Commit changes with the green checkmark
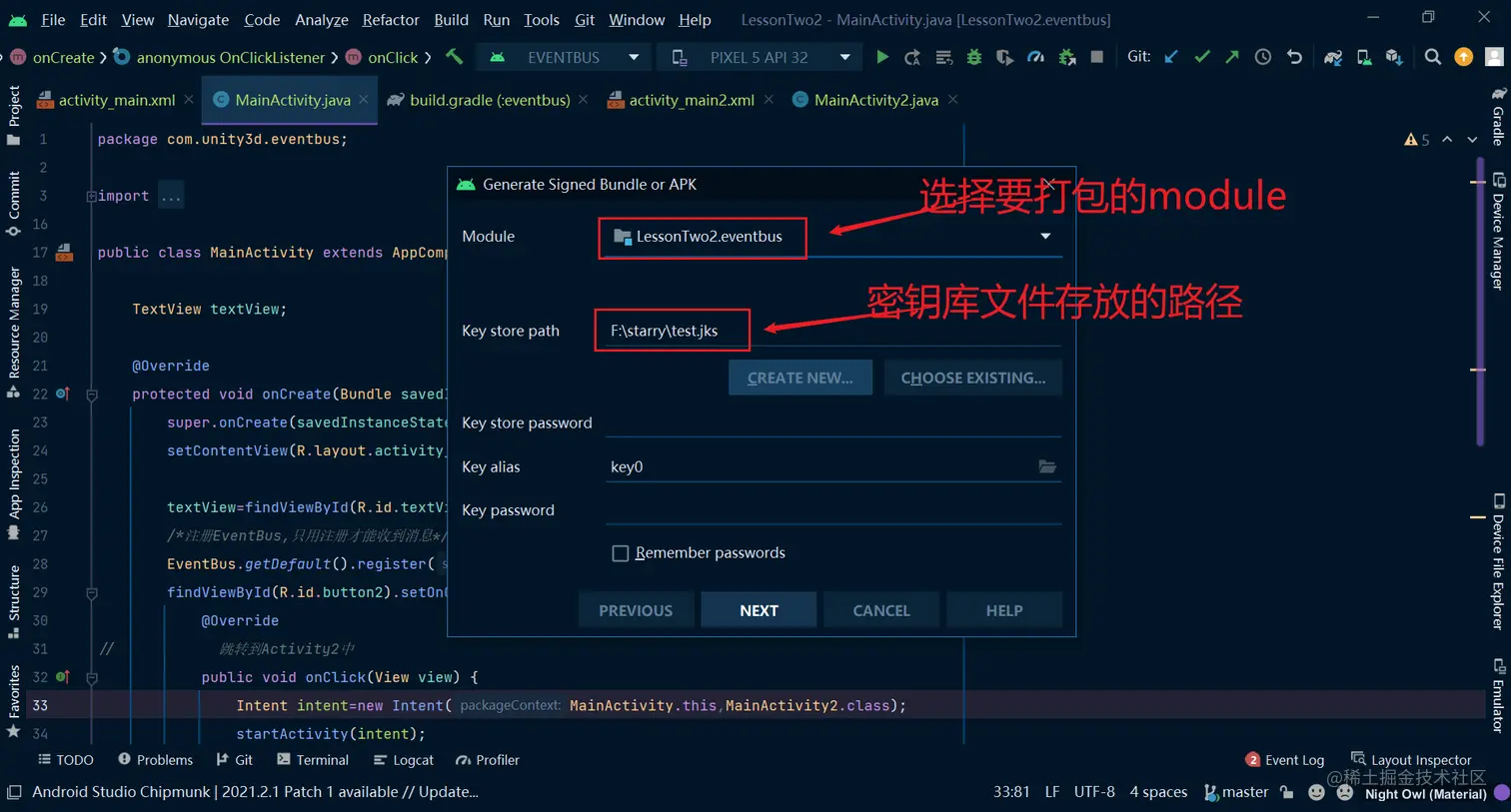 1202,57
